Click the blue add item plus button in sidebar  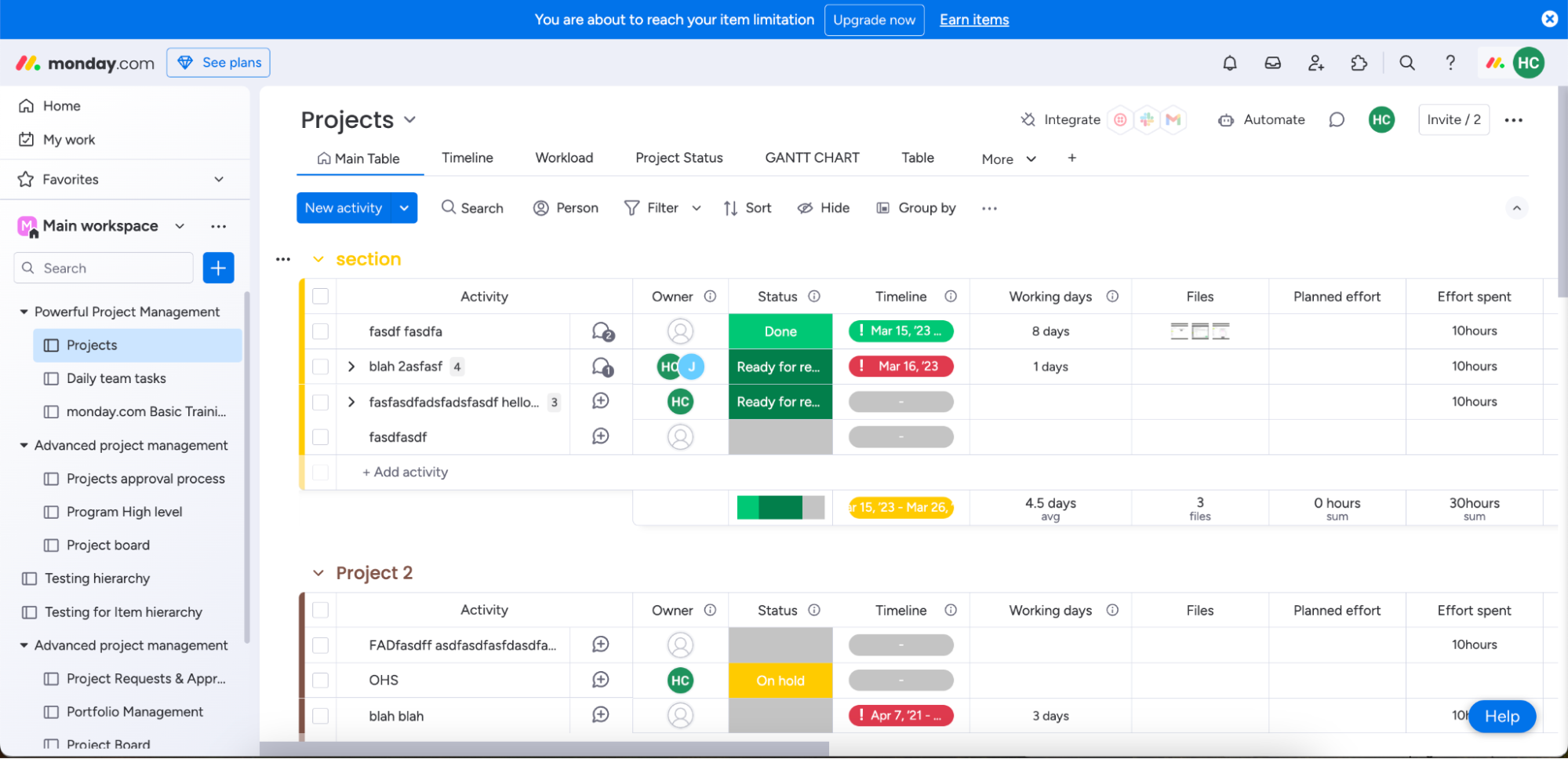(x=218, y=268)
